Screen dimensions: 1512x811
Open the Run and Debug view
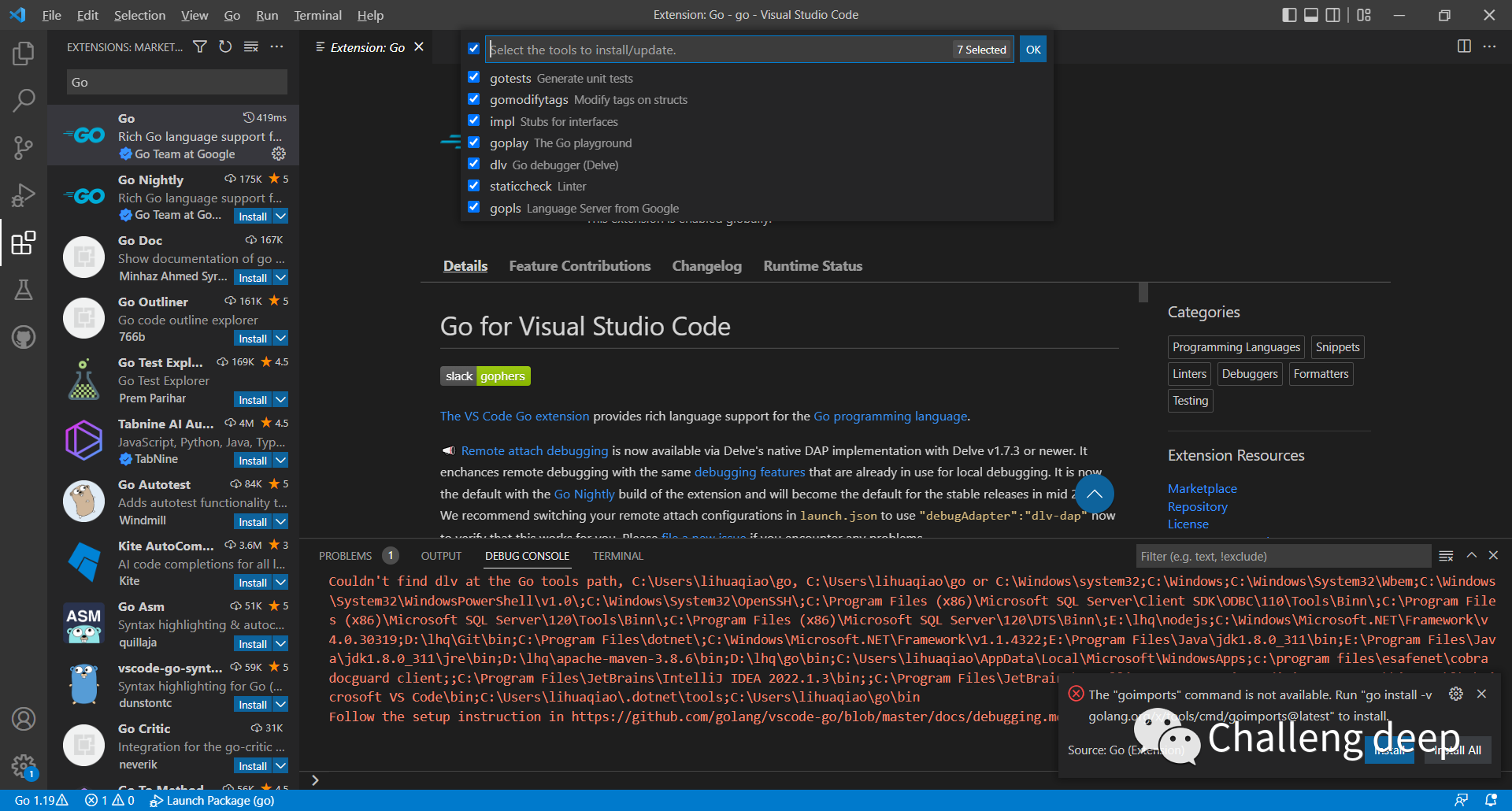click(24, 194)
